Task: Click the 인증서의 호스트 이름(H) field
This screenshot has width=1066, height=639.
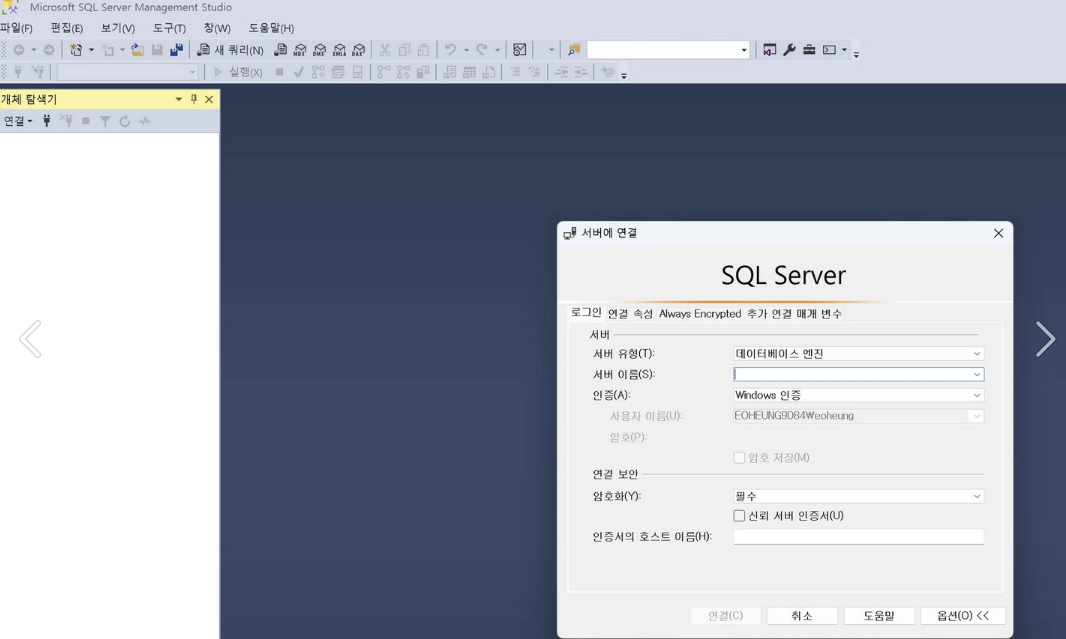Action: coord(858,536)
